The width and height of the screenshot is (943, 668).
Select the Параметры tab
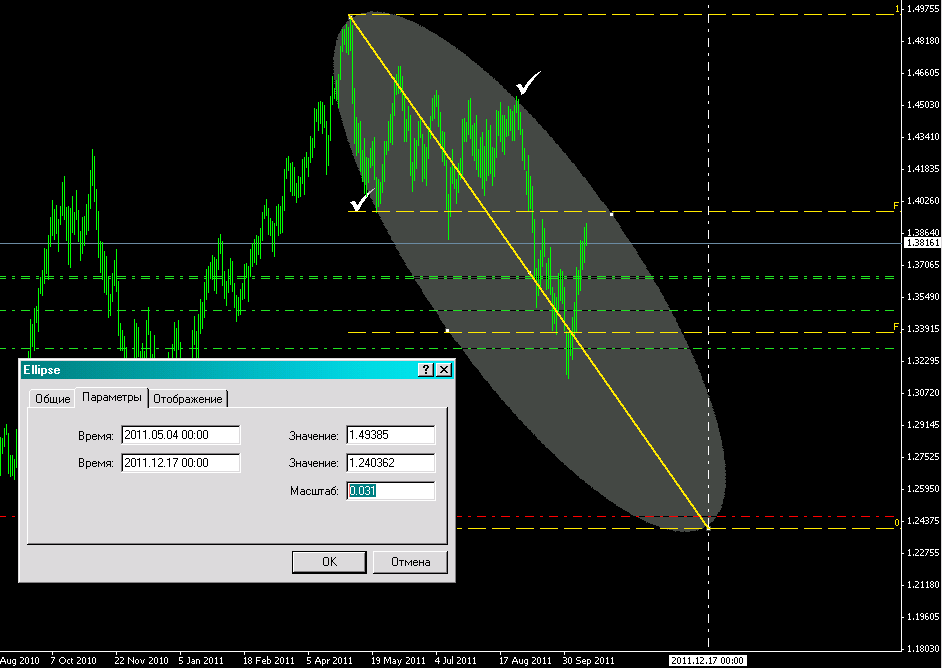click(113, 397)
